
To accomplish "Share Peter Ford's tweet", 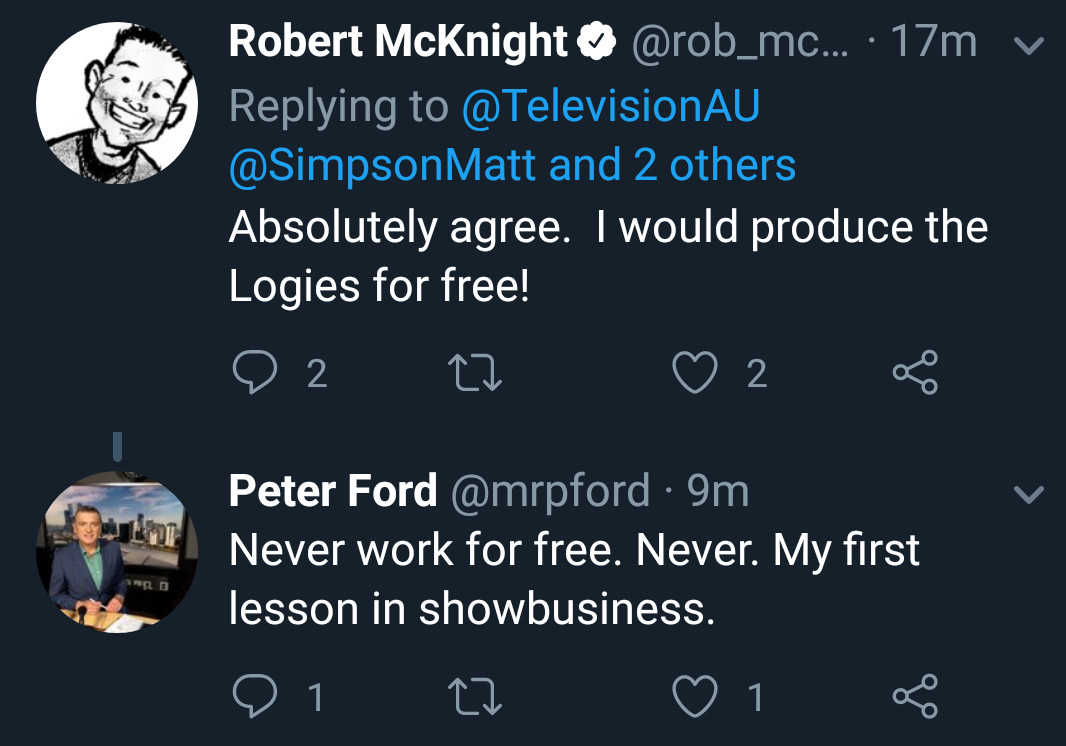I will point(915,696).
